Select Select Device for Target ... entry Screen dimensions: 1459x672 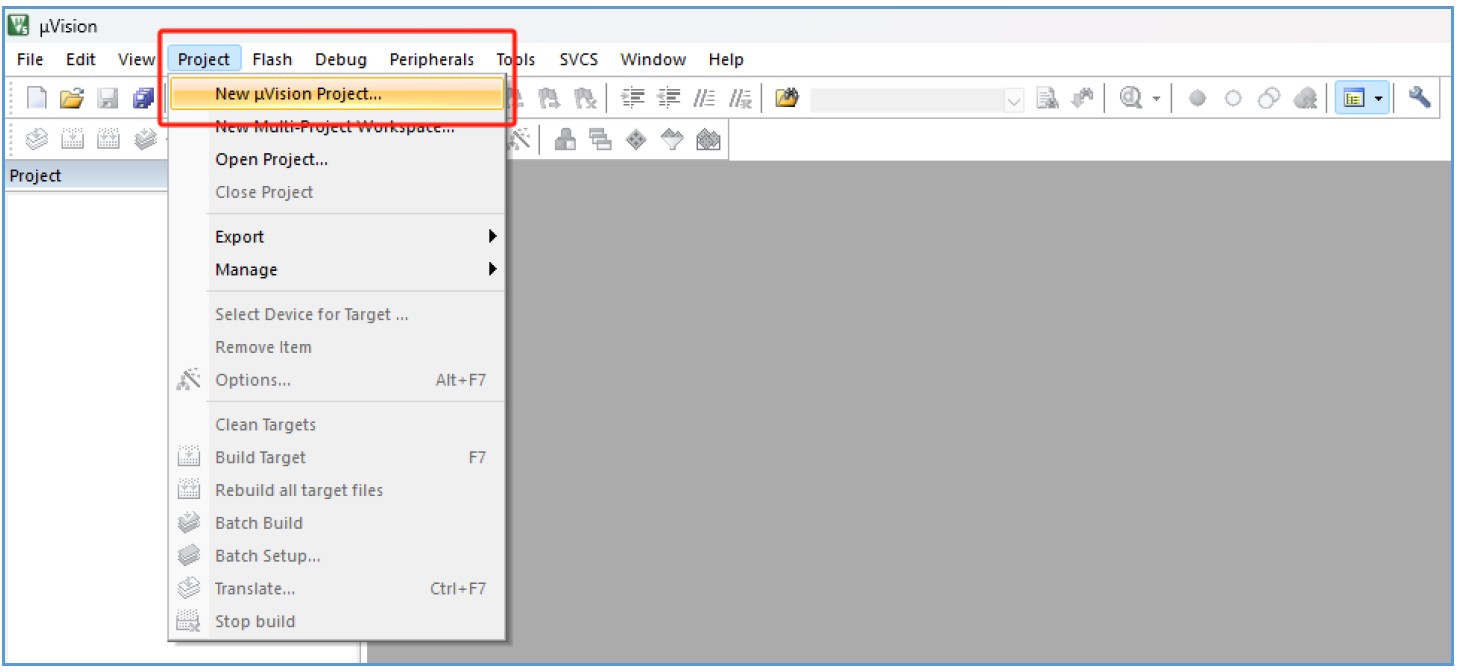(x=336, y=314)
